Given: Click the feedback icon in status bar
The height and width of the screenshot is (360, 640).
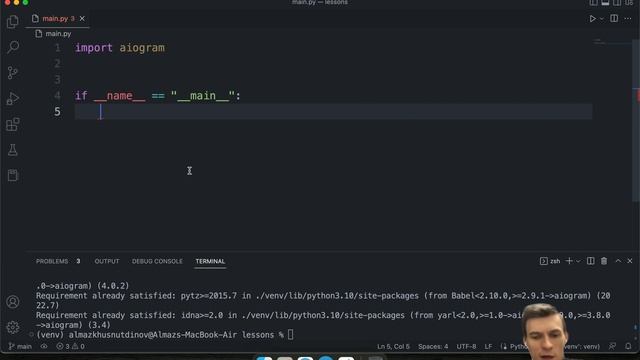Looking at the screenshot, I should [x=612, y=347].
